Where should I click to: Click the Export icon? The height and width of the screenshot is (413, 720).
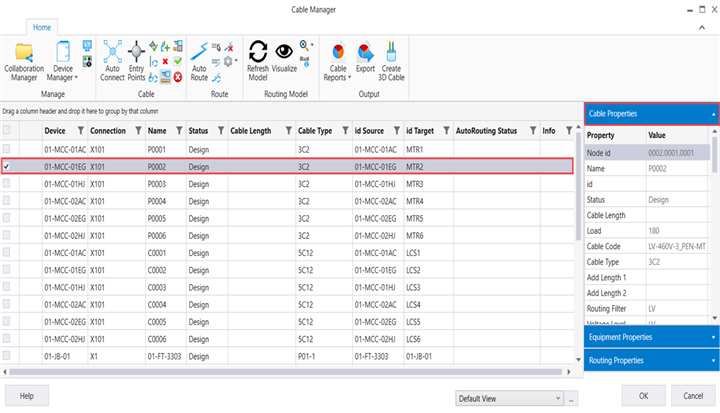pos(365,57)
